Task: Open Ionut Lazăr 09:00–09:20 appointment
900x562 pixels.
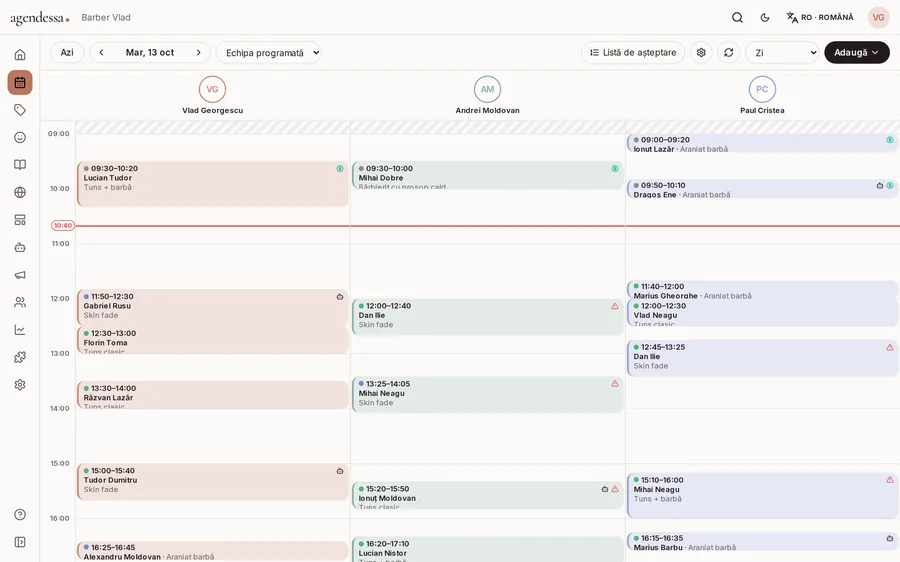Action: [763, 144]
